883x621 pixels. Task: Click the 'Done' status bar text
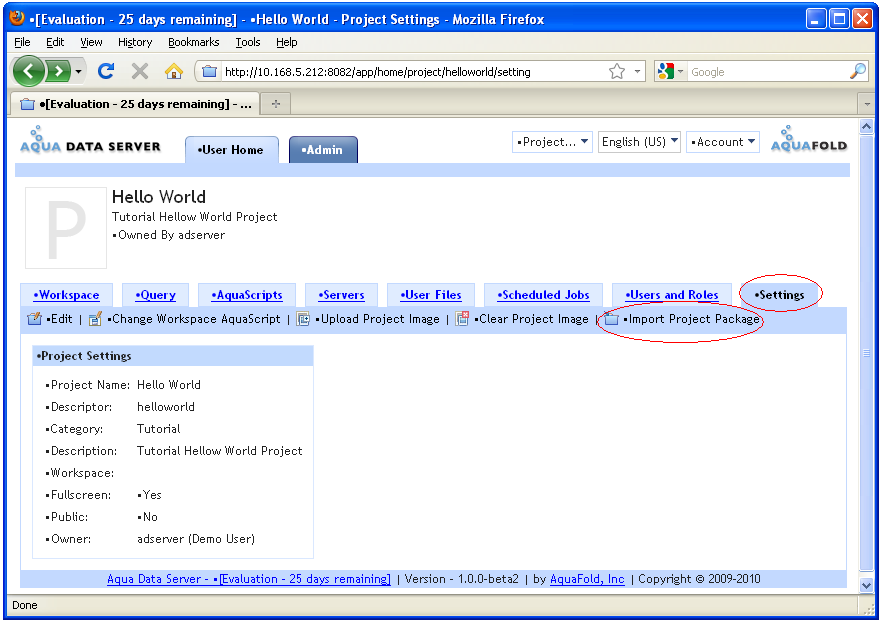click(x=25, y=605)
